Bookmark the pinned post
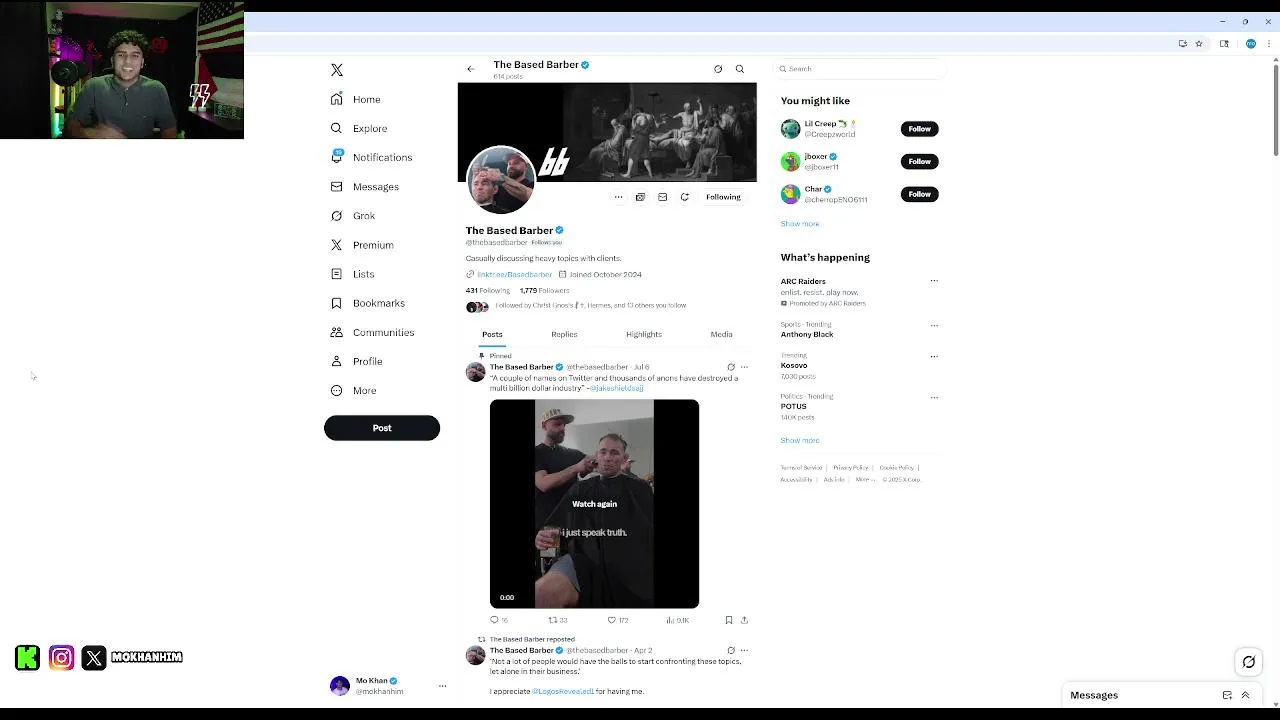The width and height of the screenshot is (1280, 720). [729, 620]
